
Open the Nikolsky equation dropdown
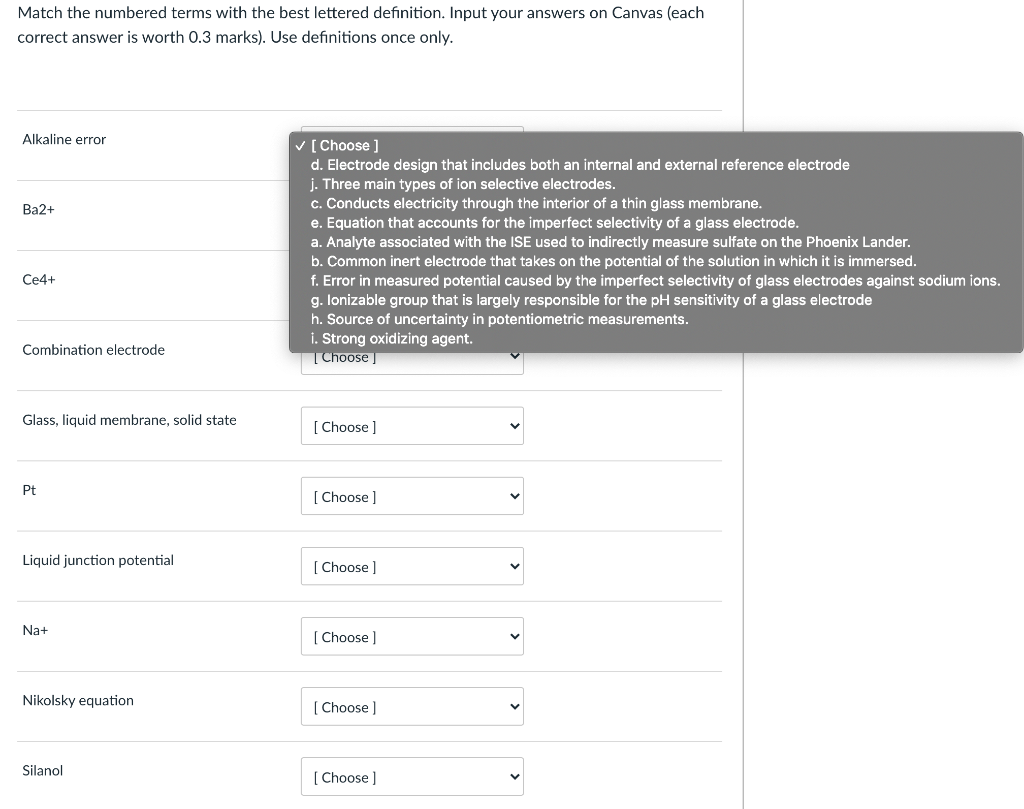coord(412,706)
